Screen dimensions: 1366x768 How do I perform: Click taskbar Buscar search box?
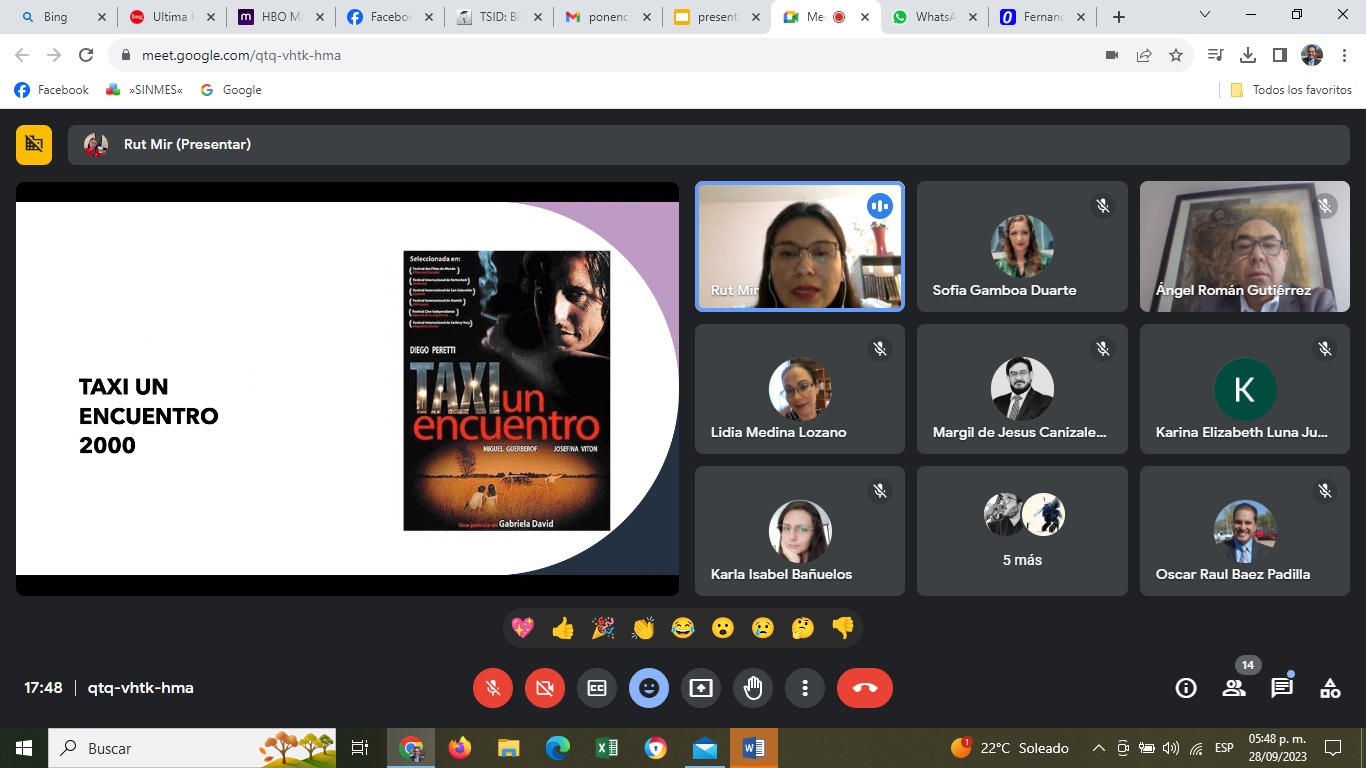(x=194, y=748)
